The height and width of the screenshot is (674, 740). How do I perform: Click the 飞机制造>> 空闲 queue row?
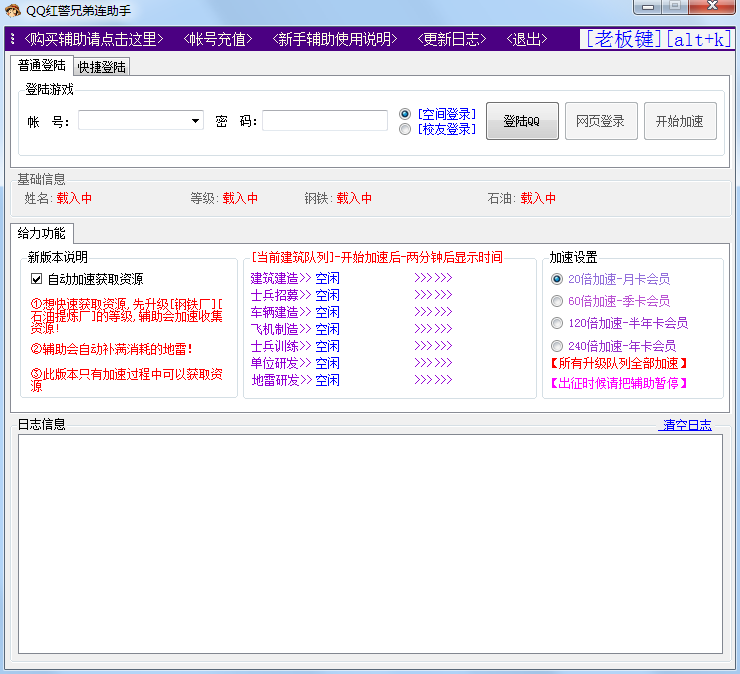click(295, 329)
